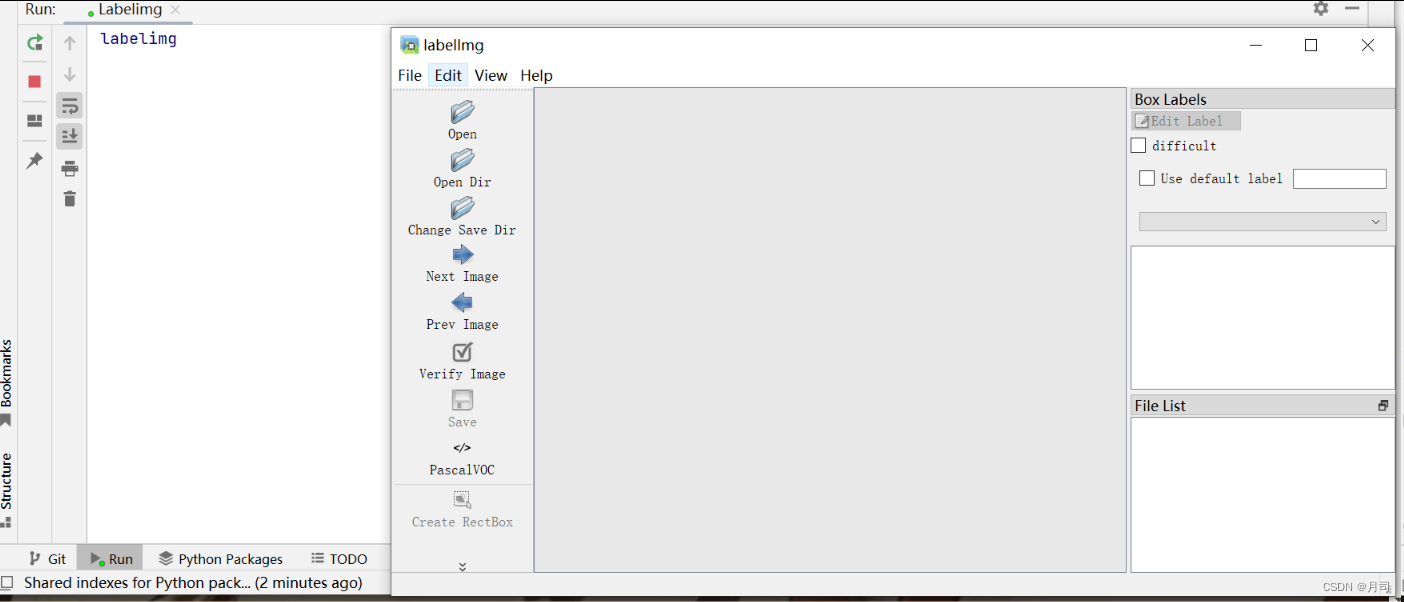Click Shared indexes status message

pos(193,583)
